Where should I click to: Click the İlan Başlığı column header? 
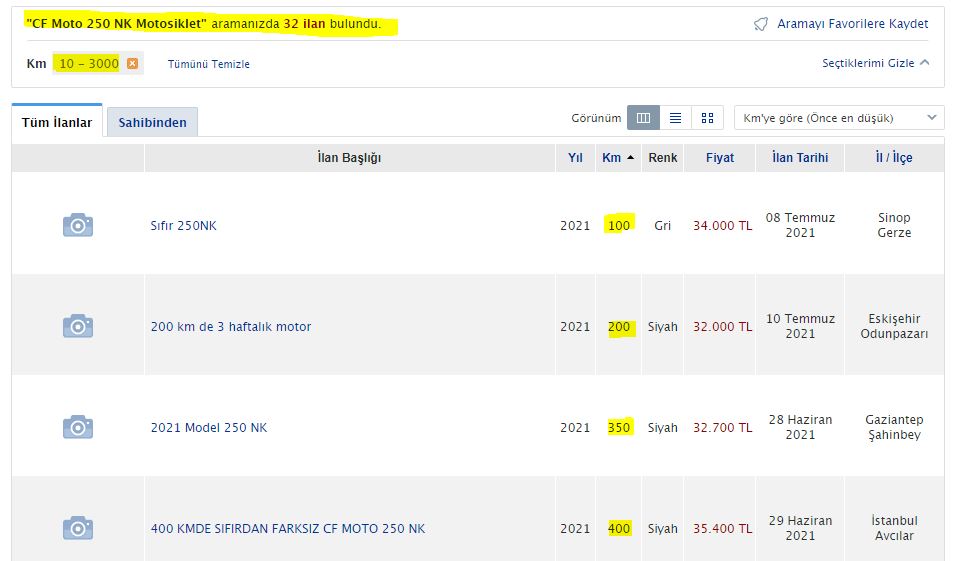pyautogui.click(x=349, y=157)
